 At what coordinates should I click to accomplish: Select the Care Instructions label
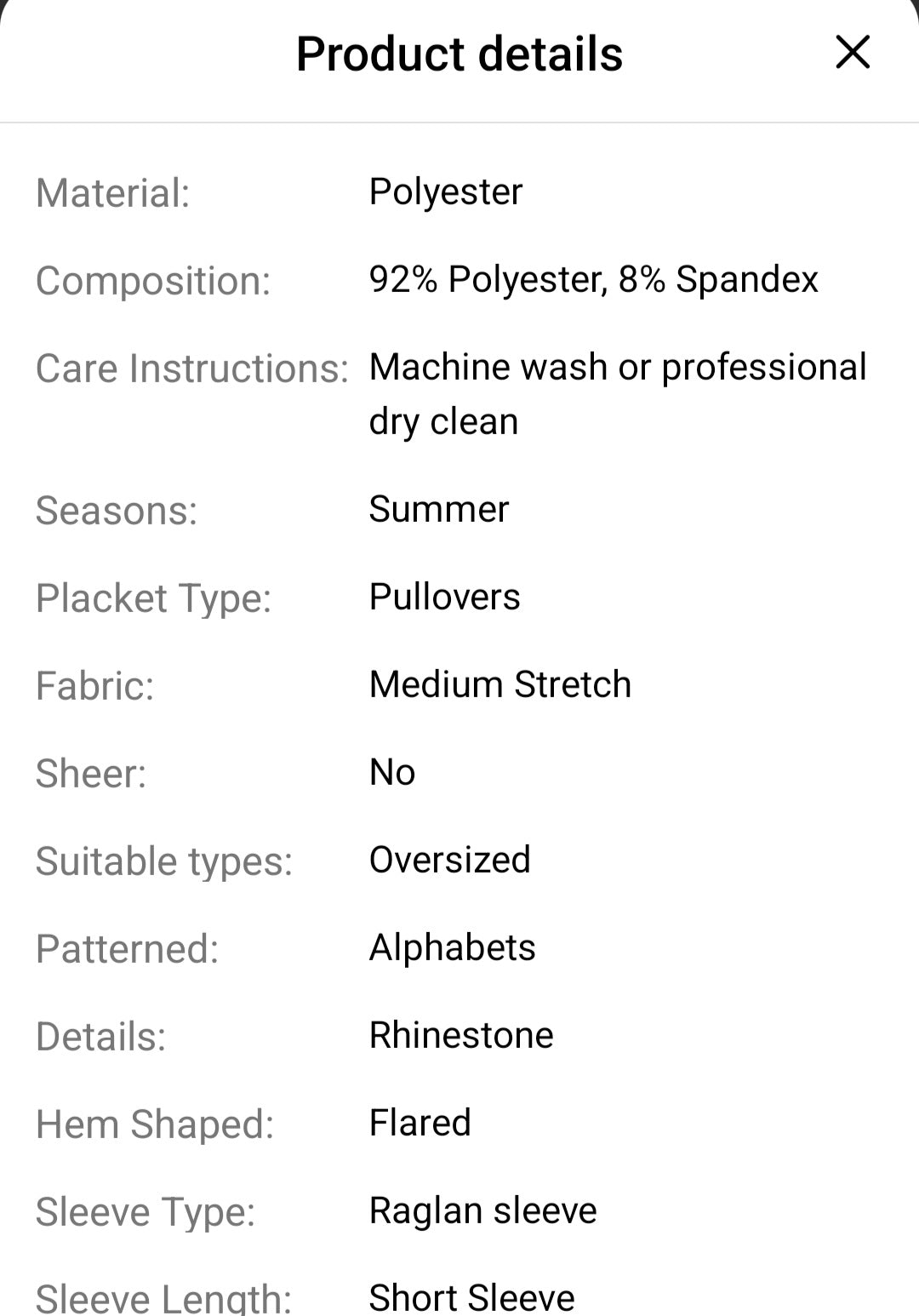click(x=192, y=369)
